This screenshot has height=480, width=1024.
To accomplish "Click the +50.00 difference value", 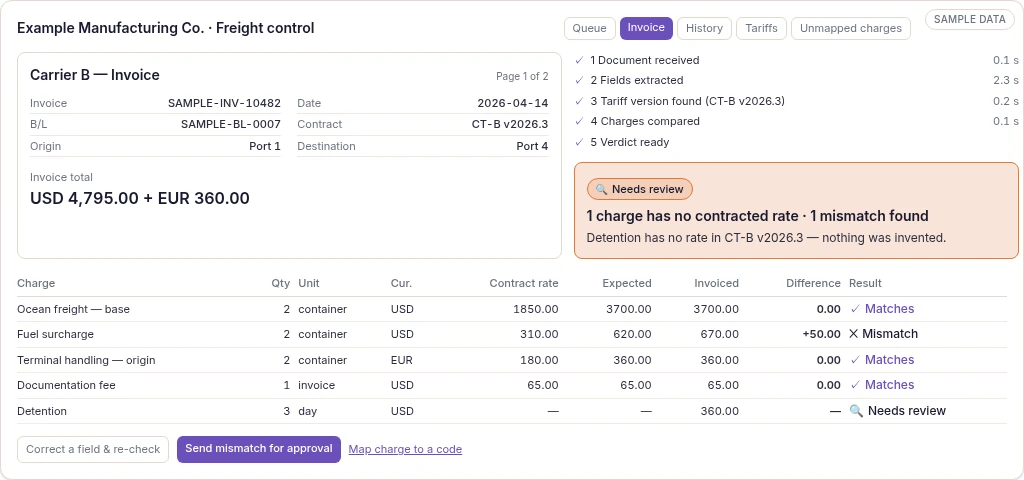I will pos(822,334).
